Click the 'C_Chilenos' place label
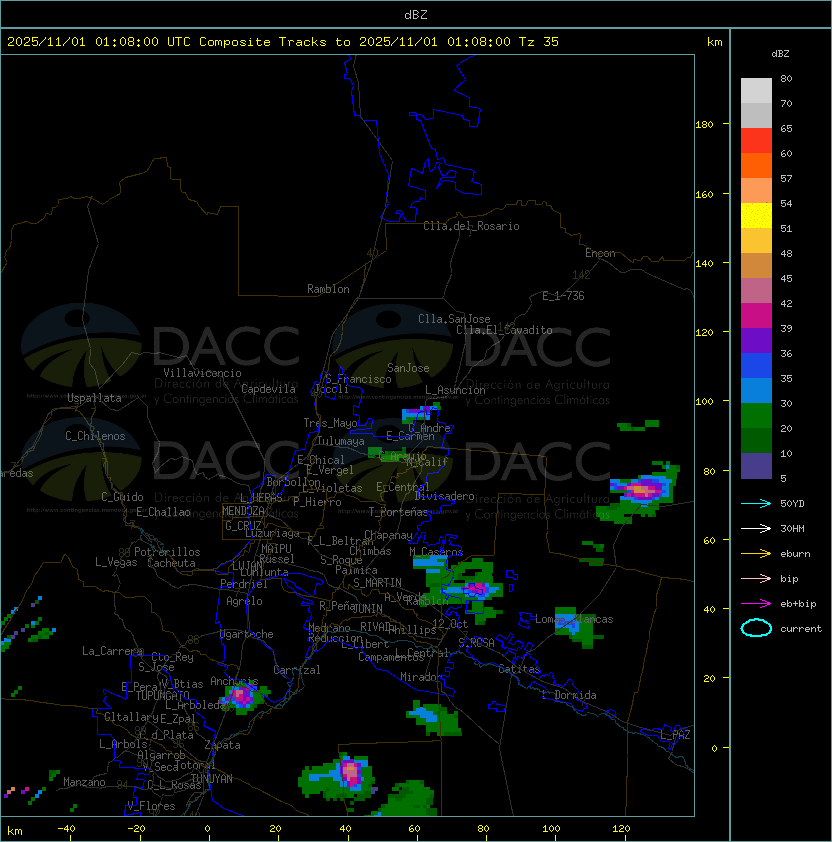This screenshot has width=832, height=842. click(x=95, y=436)
